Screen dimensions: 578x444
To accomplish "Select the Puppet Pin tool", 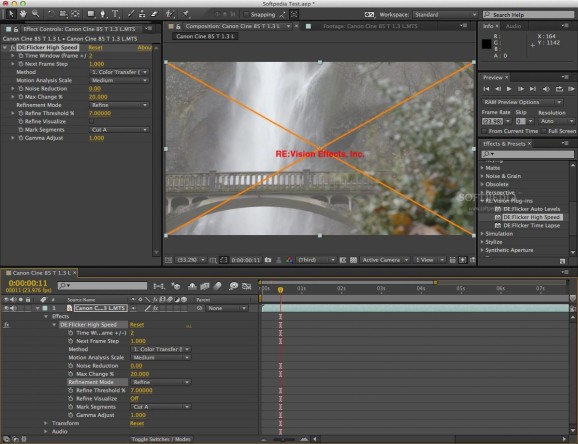I will (x=186, y=14).
